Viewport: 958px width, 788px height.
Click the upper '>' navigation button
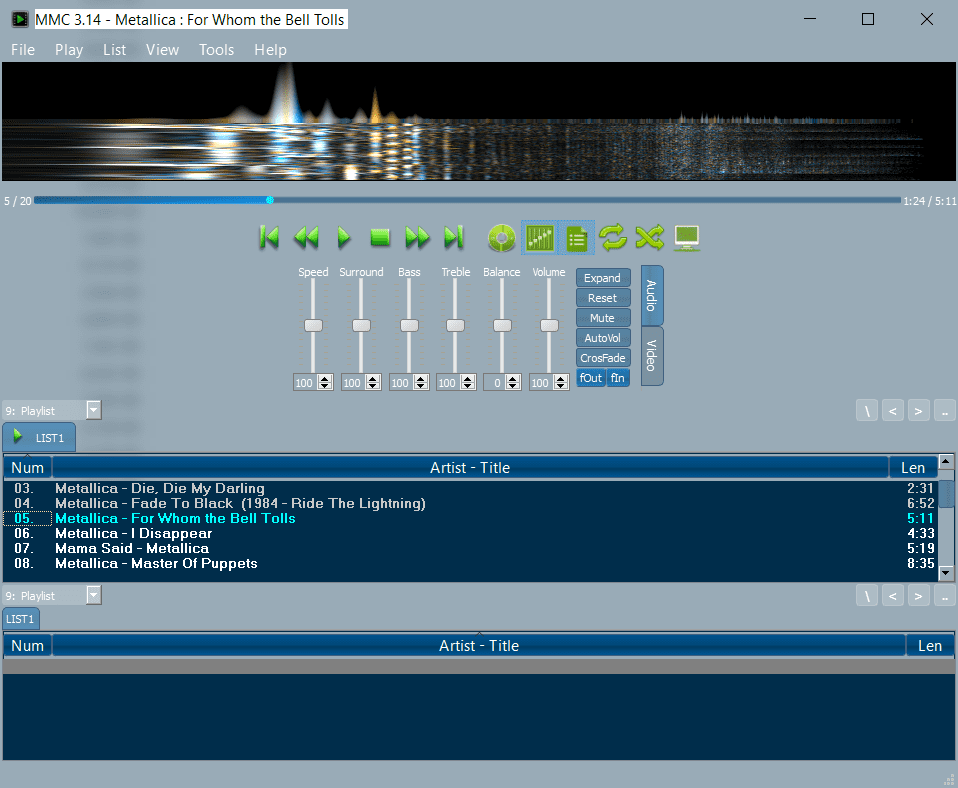(x=918, y=410)
